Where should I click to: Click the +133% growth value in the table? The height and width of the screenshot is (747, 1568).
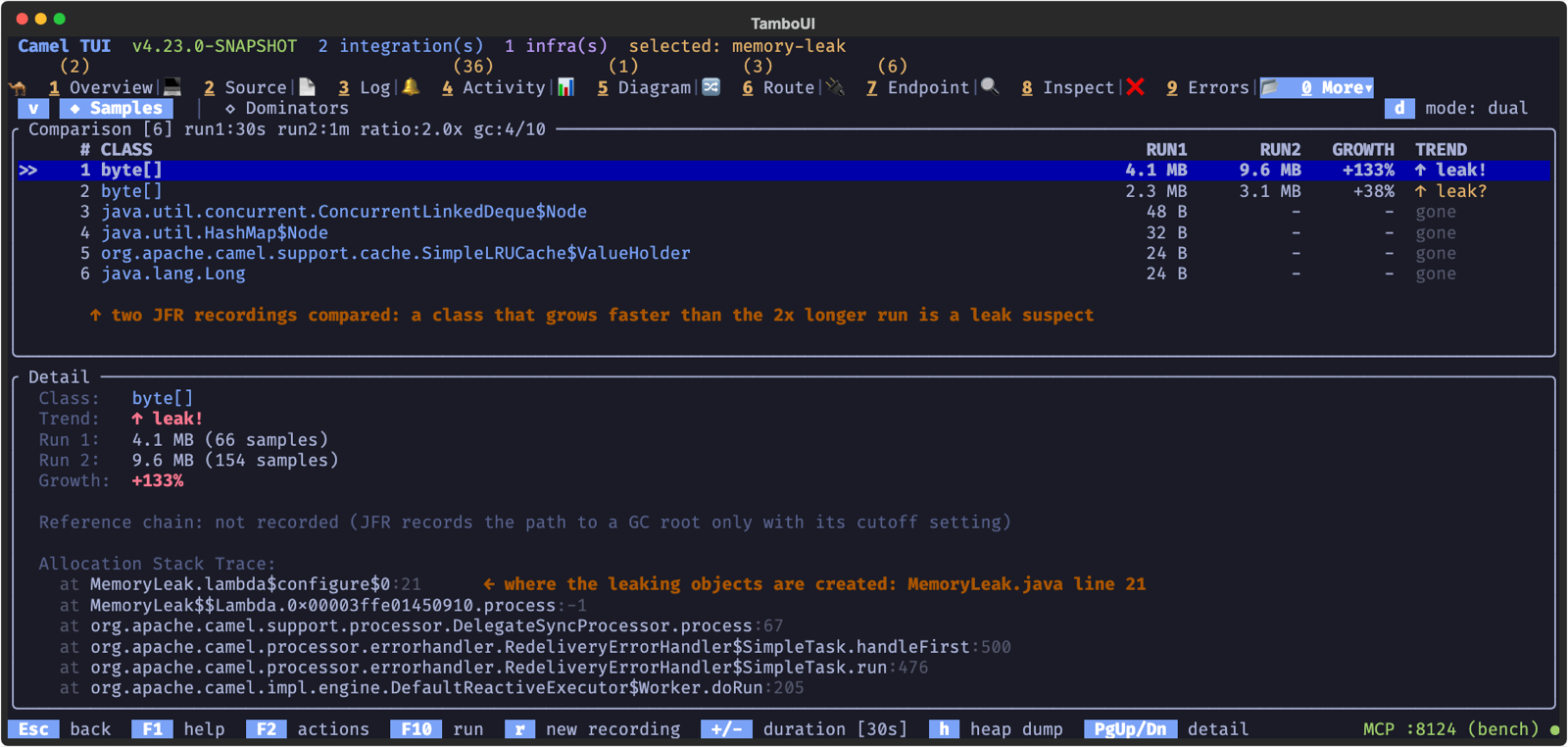pos(1368,170)
